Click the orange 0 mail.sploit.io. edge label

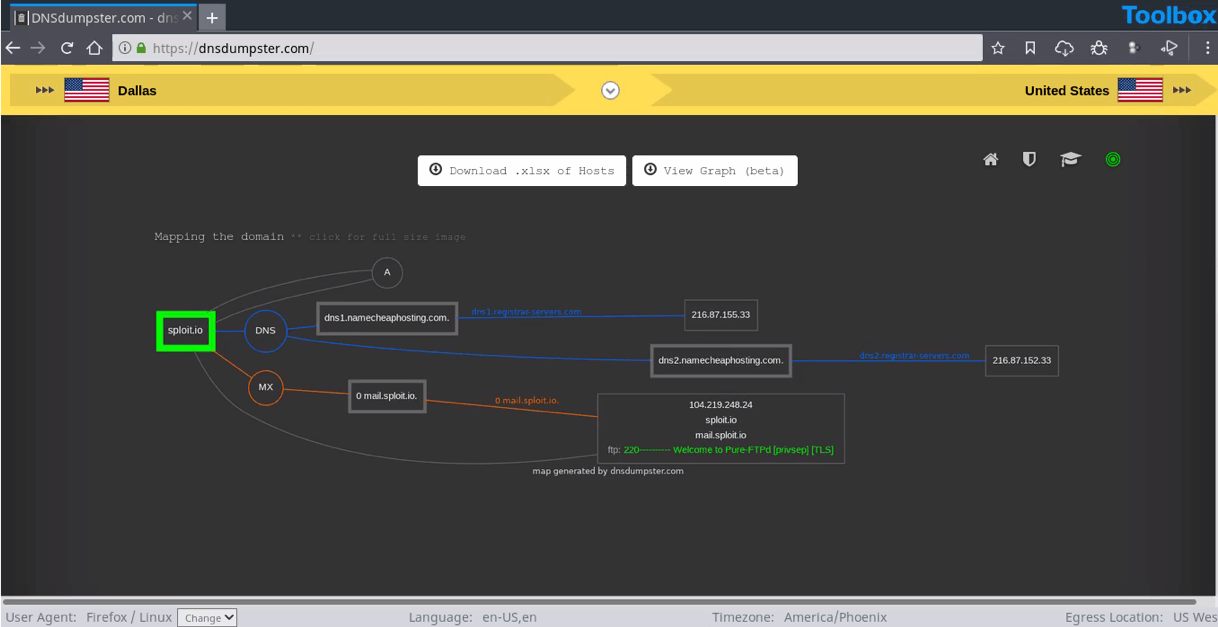point(527,400)
